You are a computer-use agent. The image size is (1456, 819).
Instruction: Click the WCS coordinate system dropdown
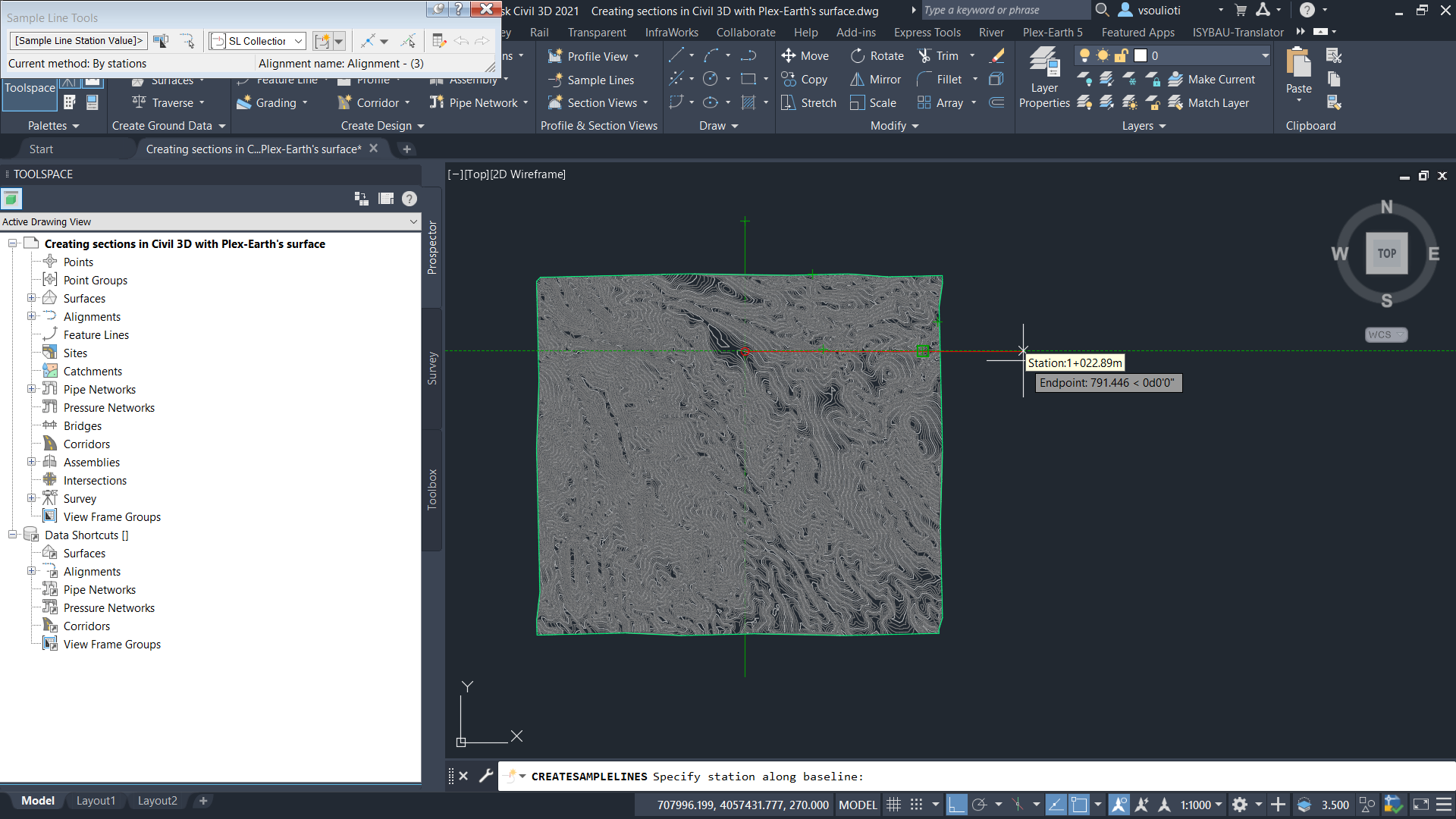(1386, 334)
